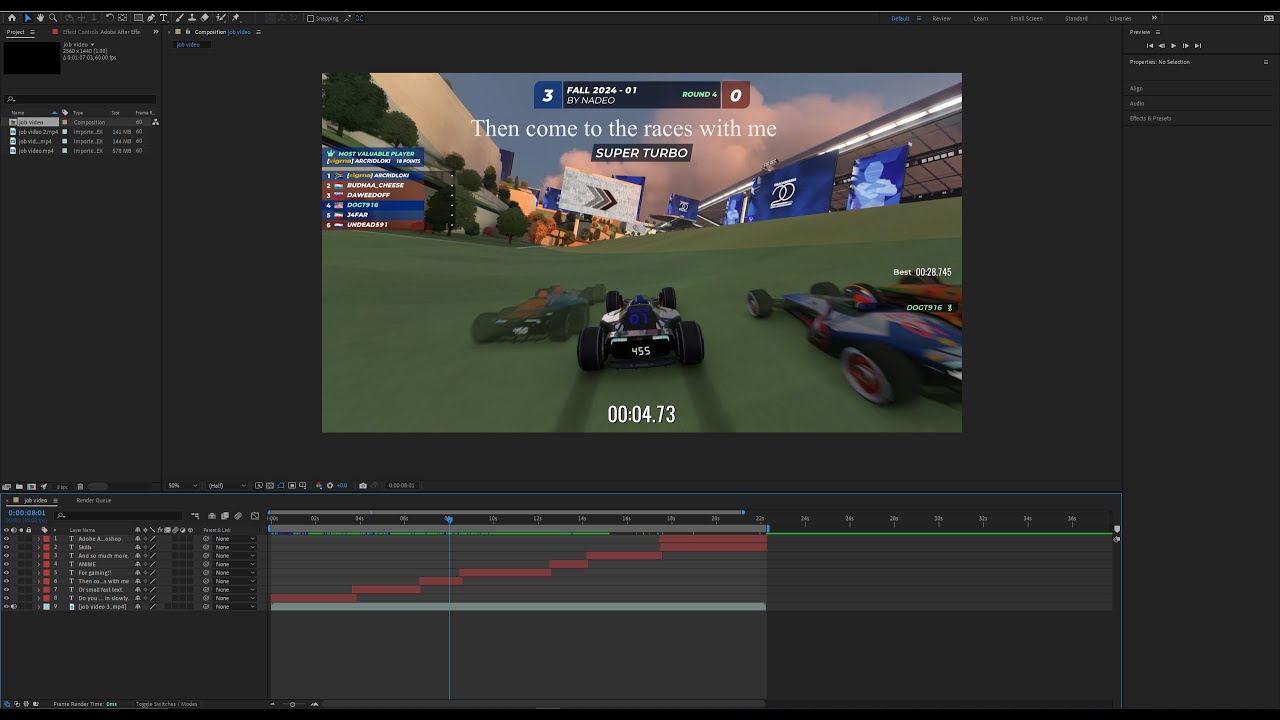Select the Rectangle shape tool

[x=138, y=18]
